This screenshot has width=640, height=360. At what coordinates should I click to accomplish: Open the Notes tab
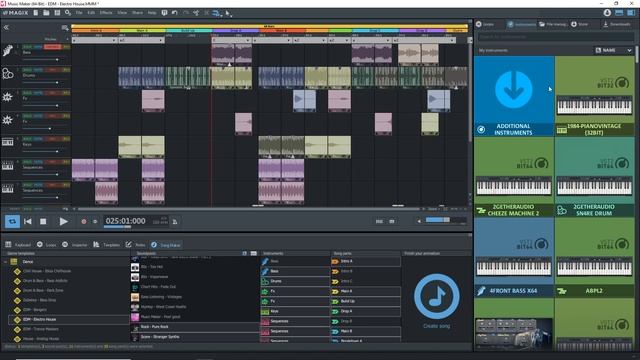tap(136, 245)
